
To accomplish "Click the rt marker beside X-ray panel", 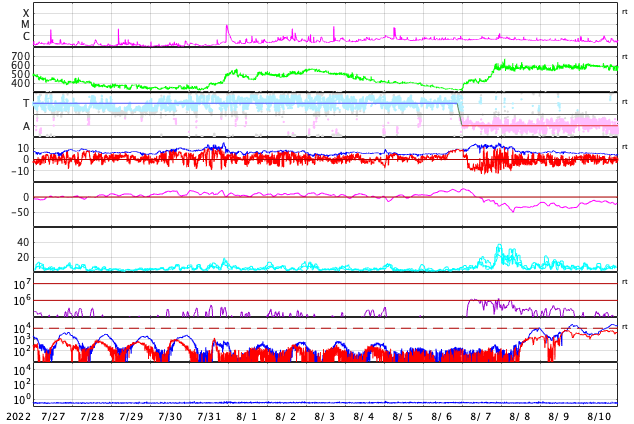I will pos(625,12).
